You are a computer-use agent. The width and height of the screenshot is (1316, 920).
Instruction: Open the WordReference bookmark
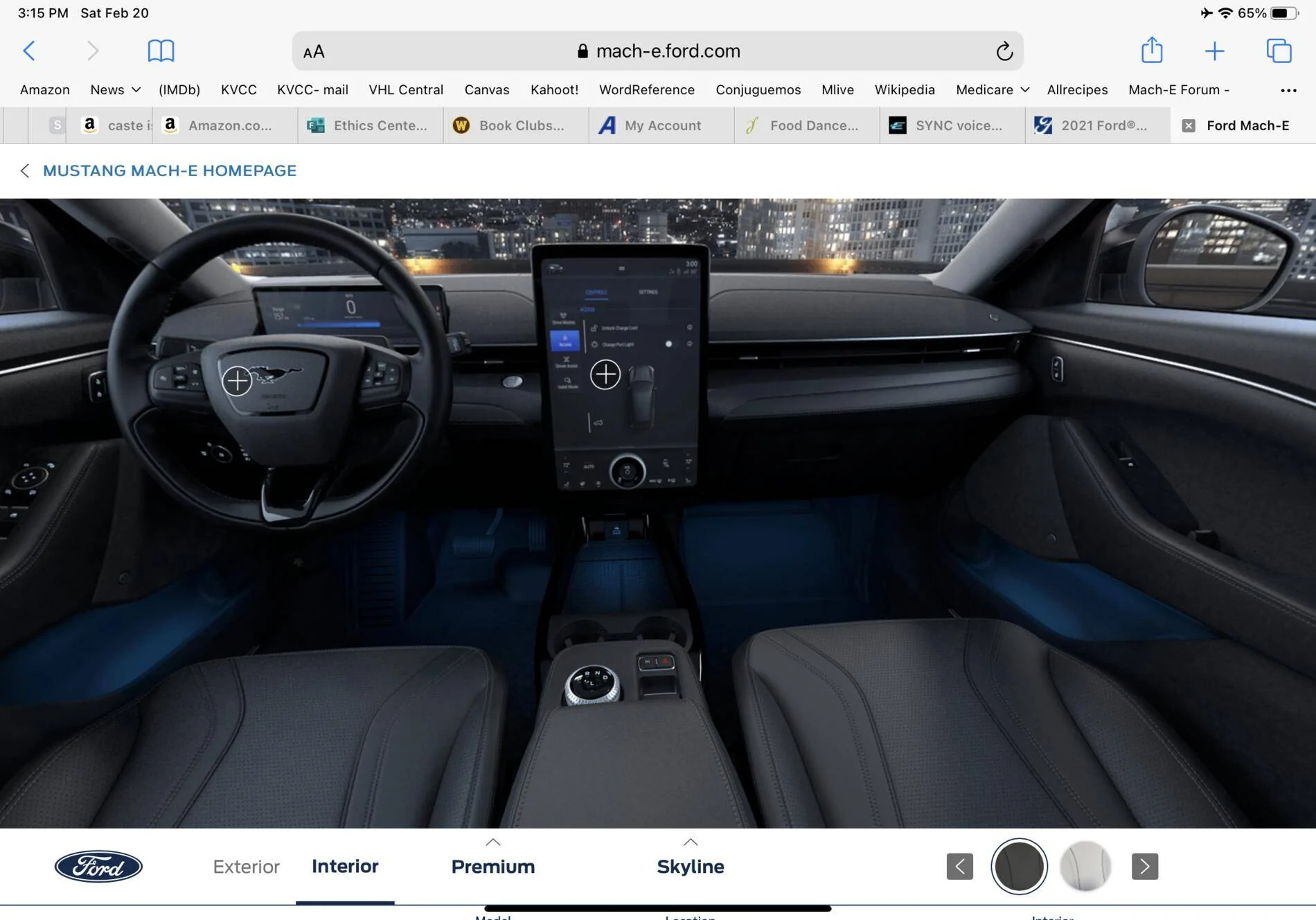click(x=647, y=90)
